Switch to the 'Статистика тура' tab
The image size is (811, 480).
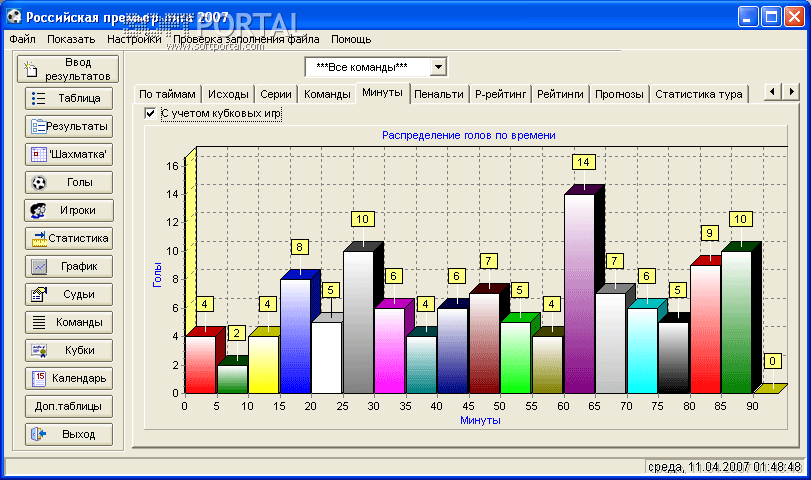click(699, 94)
